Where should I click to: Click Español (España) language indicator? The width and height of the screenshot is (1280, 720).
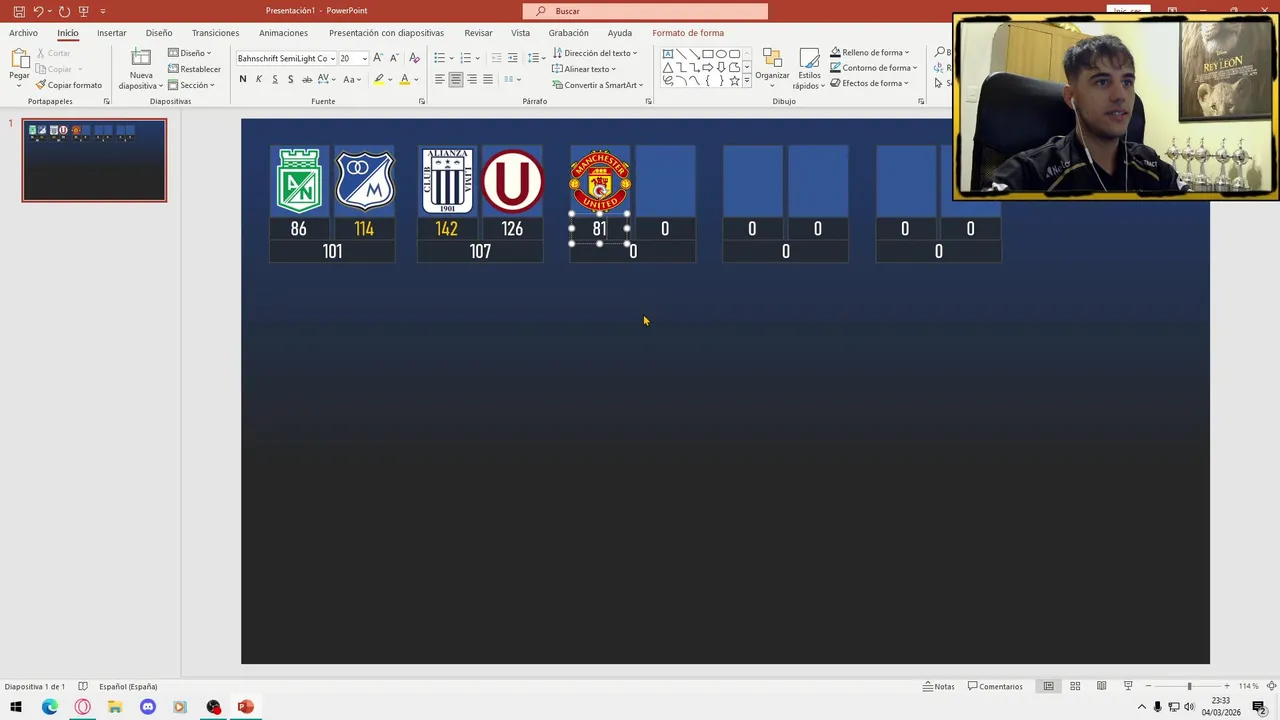128,686
